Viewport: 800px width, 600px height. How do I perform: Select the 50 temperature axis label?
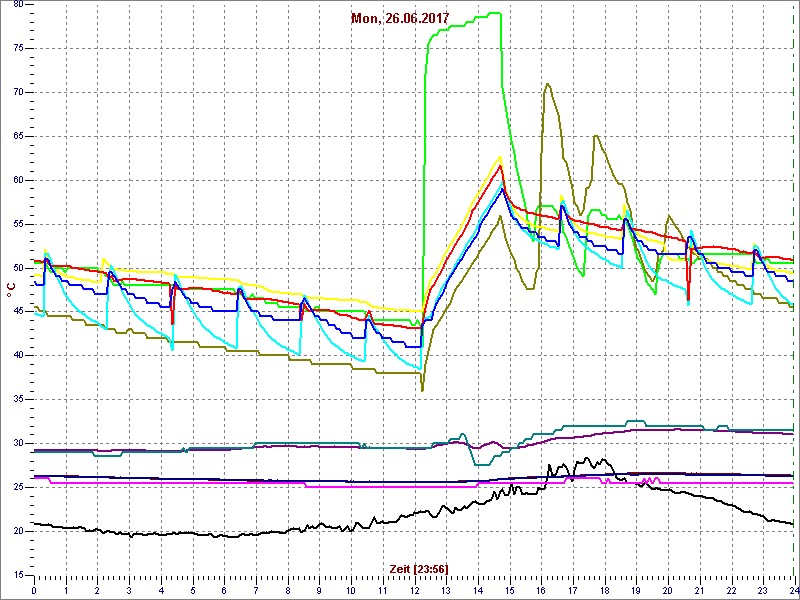point(18,268)
